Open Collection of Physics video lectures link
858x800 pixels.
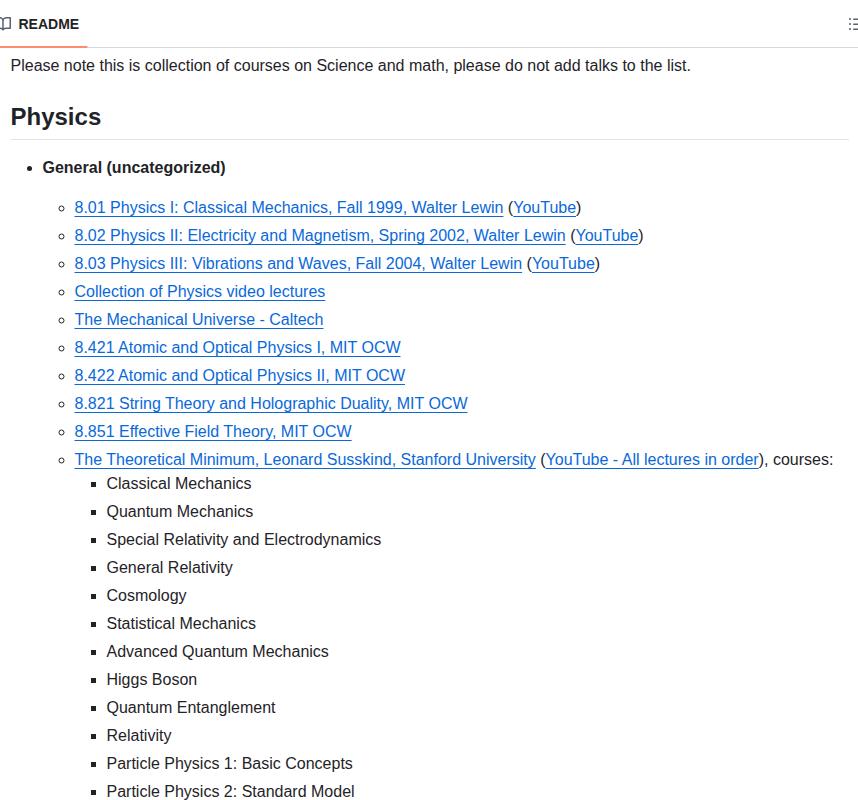point(200,292)
